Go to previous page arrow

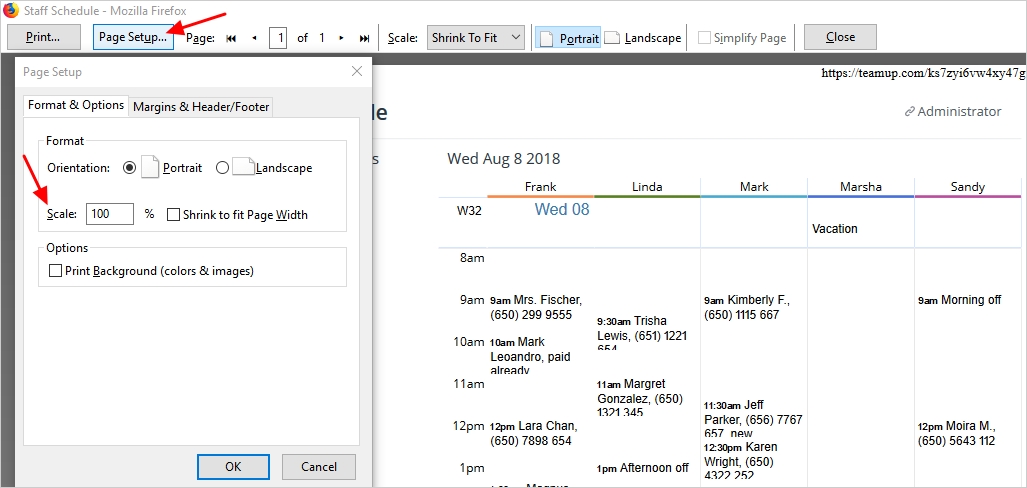click(x=254, y=38)
